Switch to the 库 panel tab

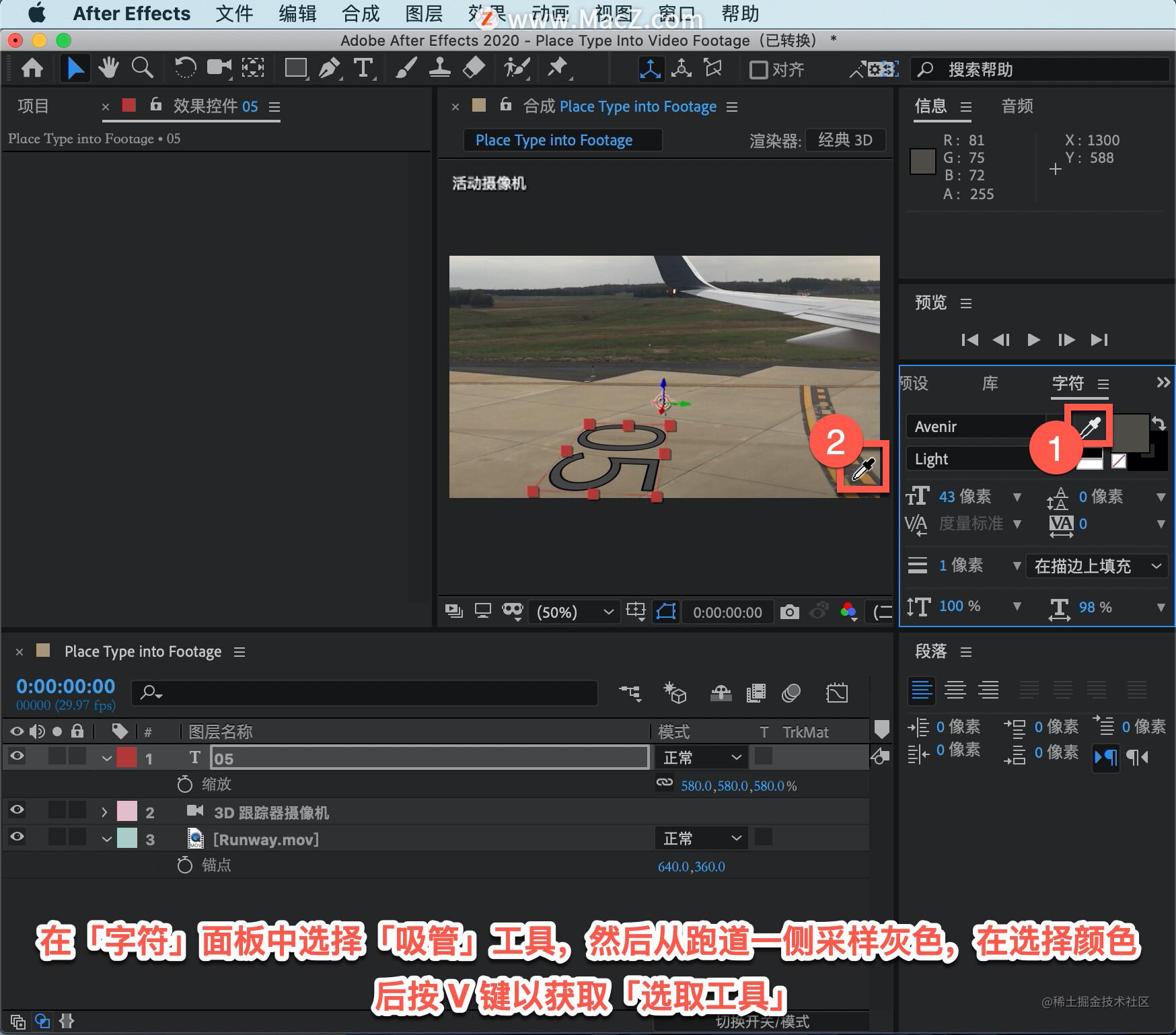(x=990, y=383)
